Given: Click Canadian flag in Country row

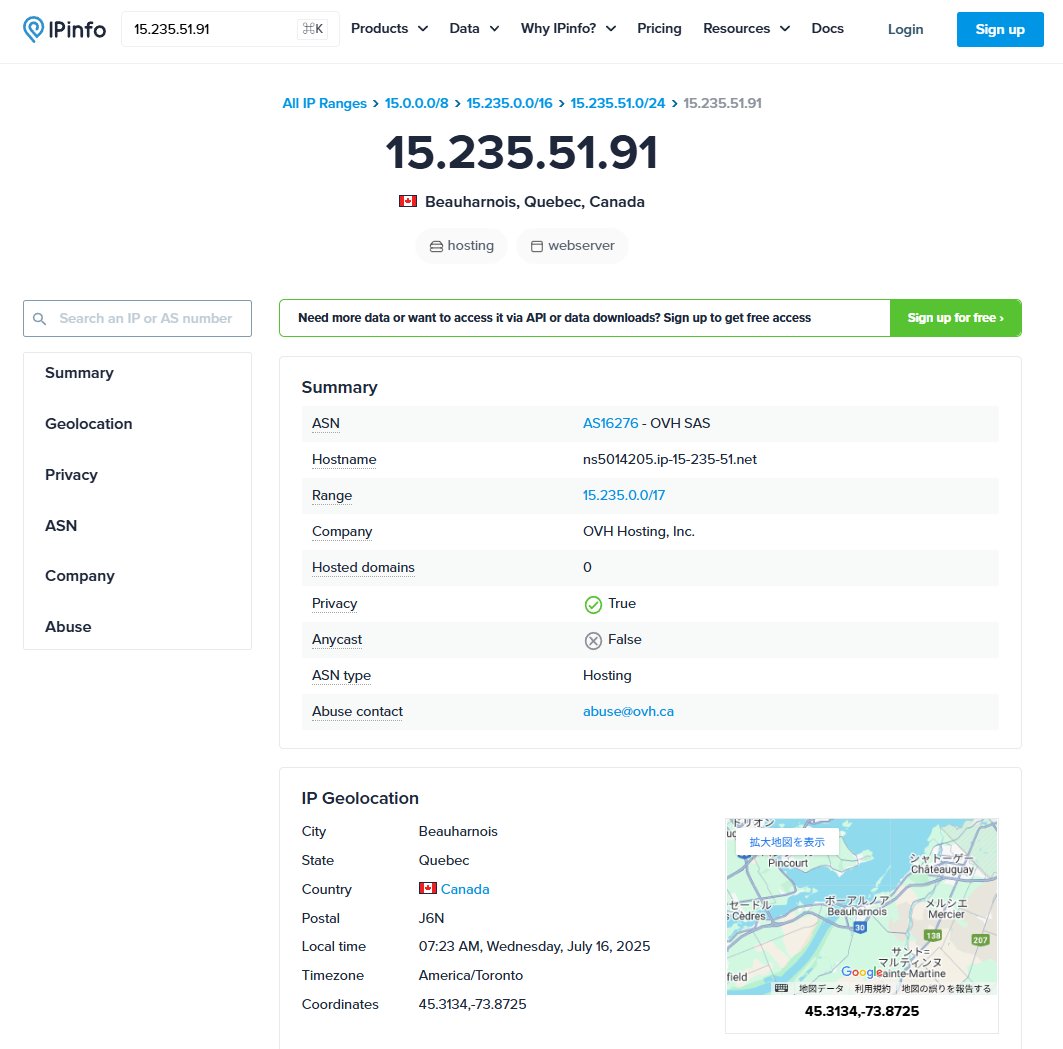Looking at the screenshot, I should [428, 888].
